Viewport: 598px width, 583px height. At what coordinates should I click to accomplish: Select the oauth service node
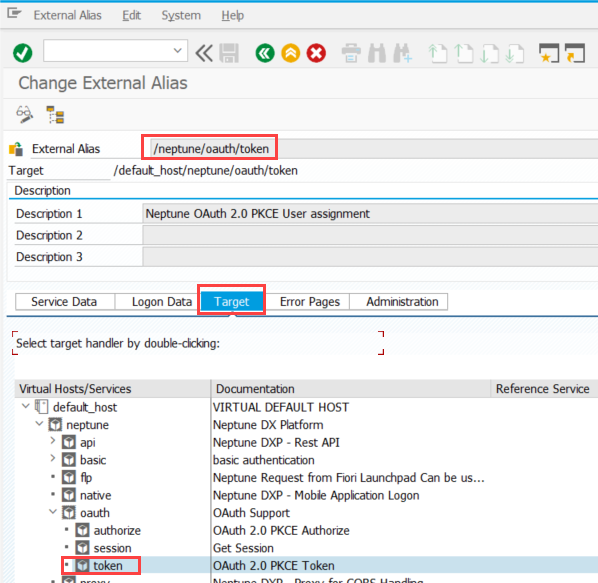tap(95, 513)
